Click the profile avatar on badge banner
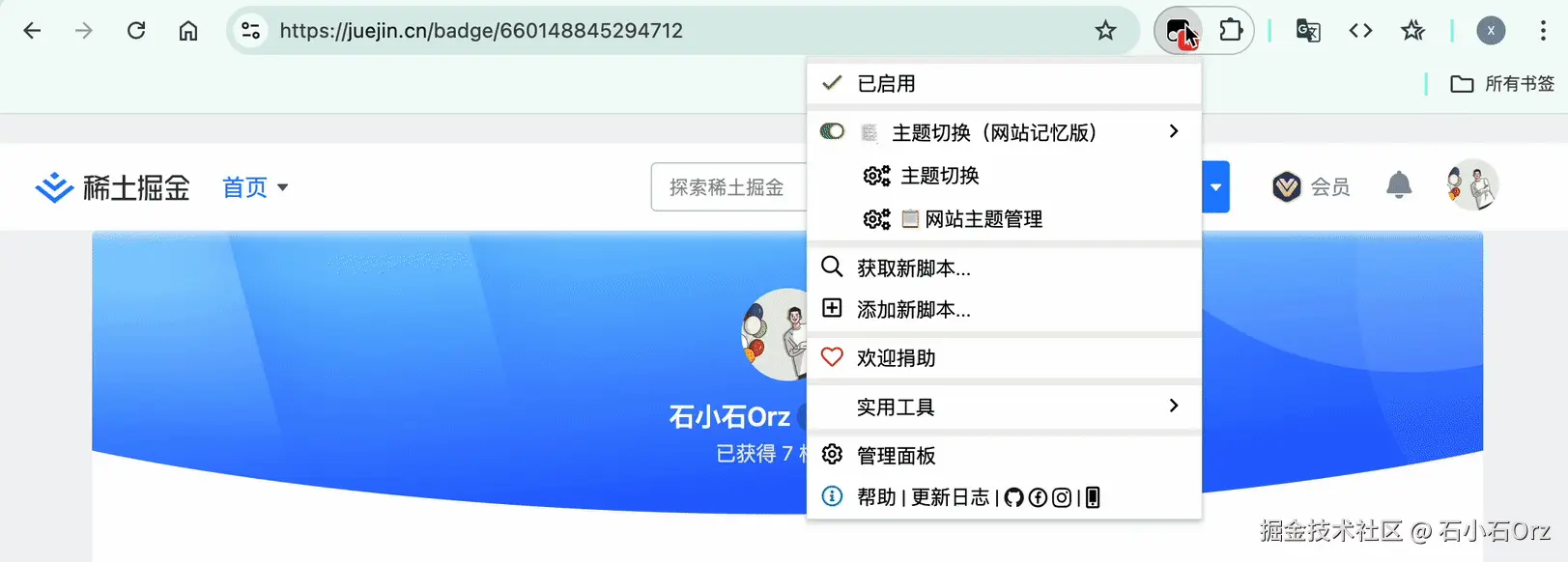 [775, 334]
